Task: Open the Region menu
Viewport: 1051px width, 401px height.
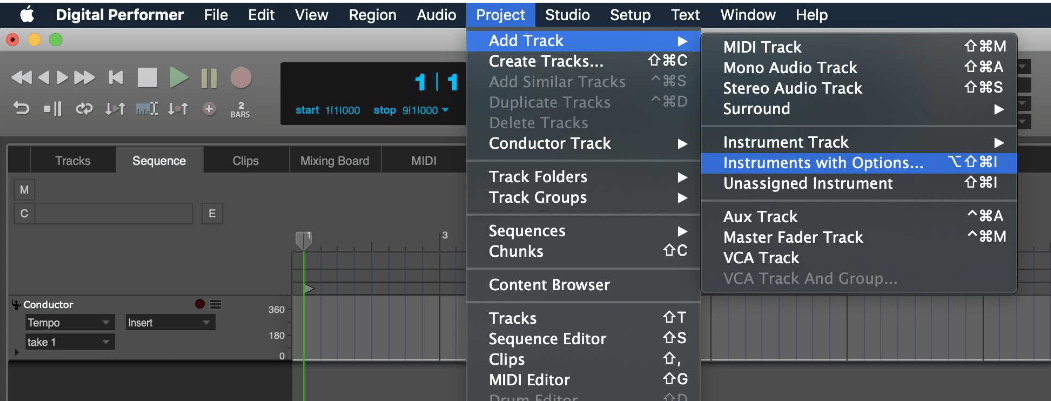Action: click(373, 14)
